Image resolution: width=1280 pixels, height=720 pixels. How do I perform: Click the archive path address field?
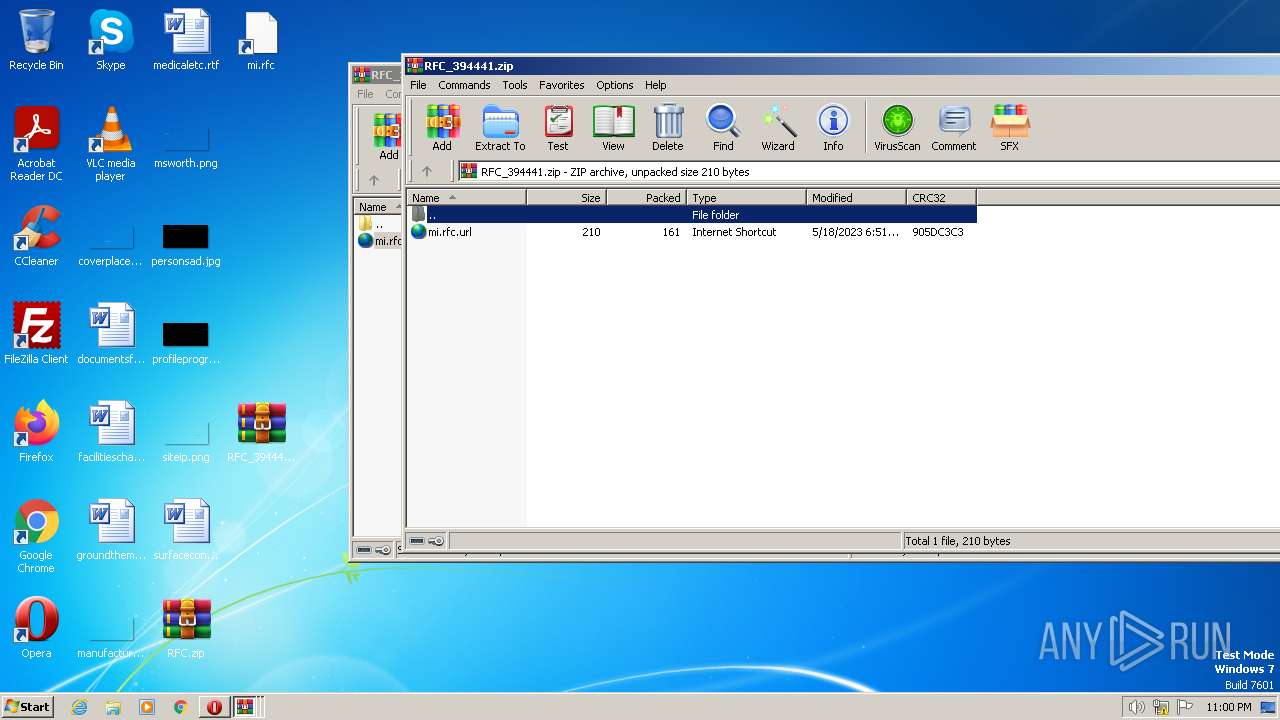[x=868, y=172]
